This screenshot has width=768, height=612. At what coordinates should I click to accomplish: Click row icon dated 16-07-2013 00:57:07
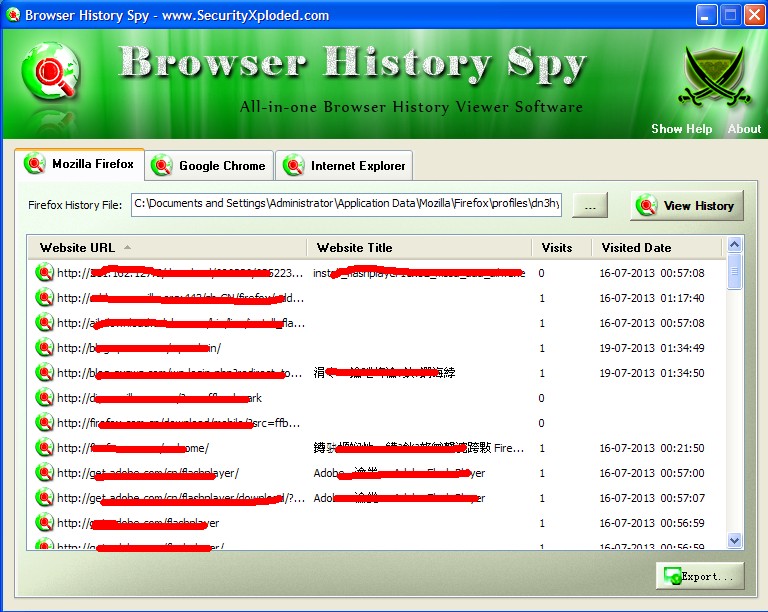(44, 497)
